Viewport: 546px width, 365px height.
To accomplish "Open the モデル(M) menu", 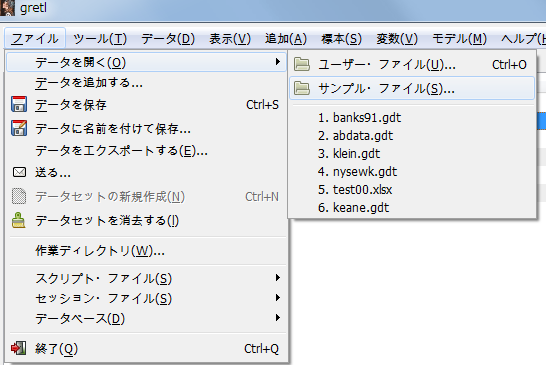I will tap(459, 39).
